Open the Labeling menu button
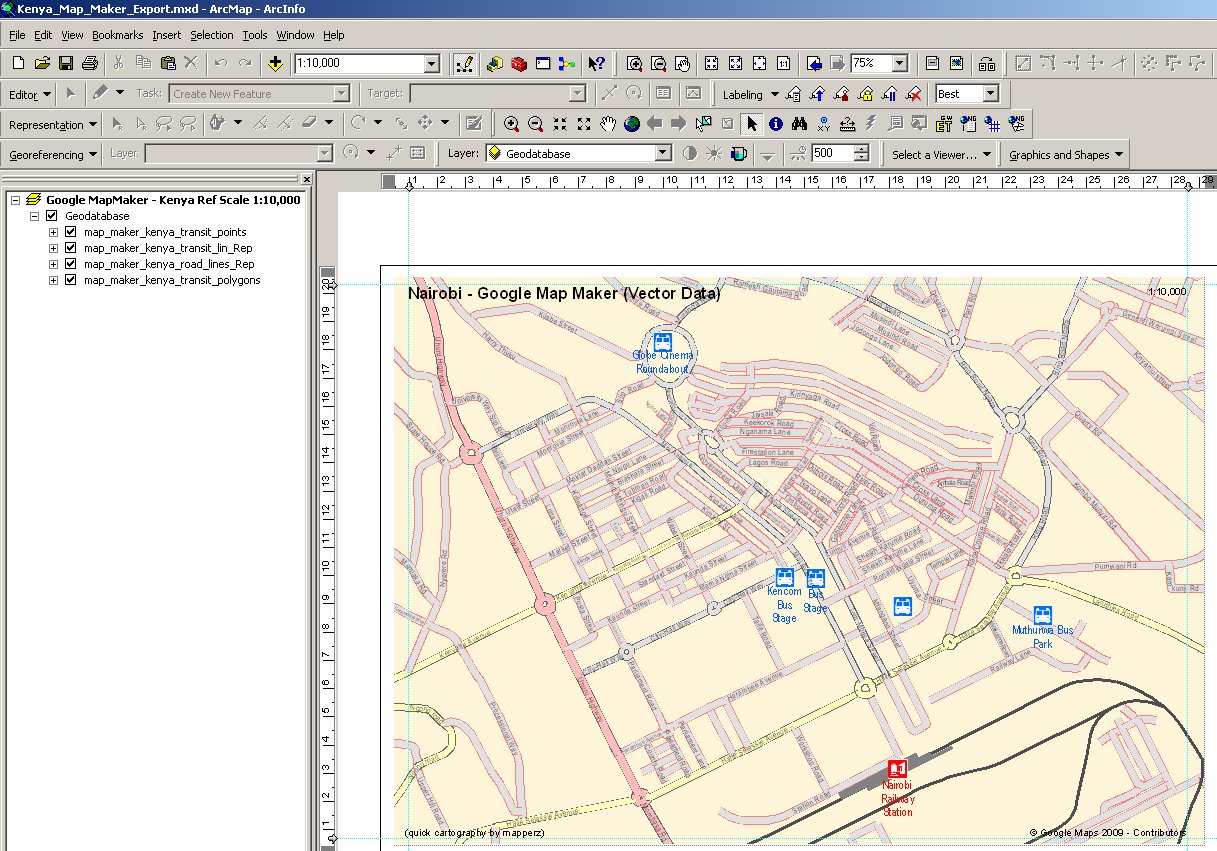The image size is (1217, 851). [x=749, y=94]
